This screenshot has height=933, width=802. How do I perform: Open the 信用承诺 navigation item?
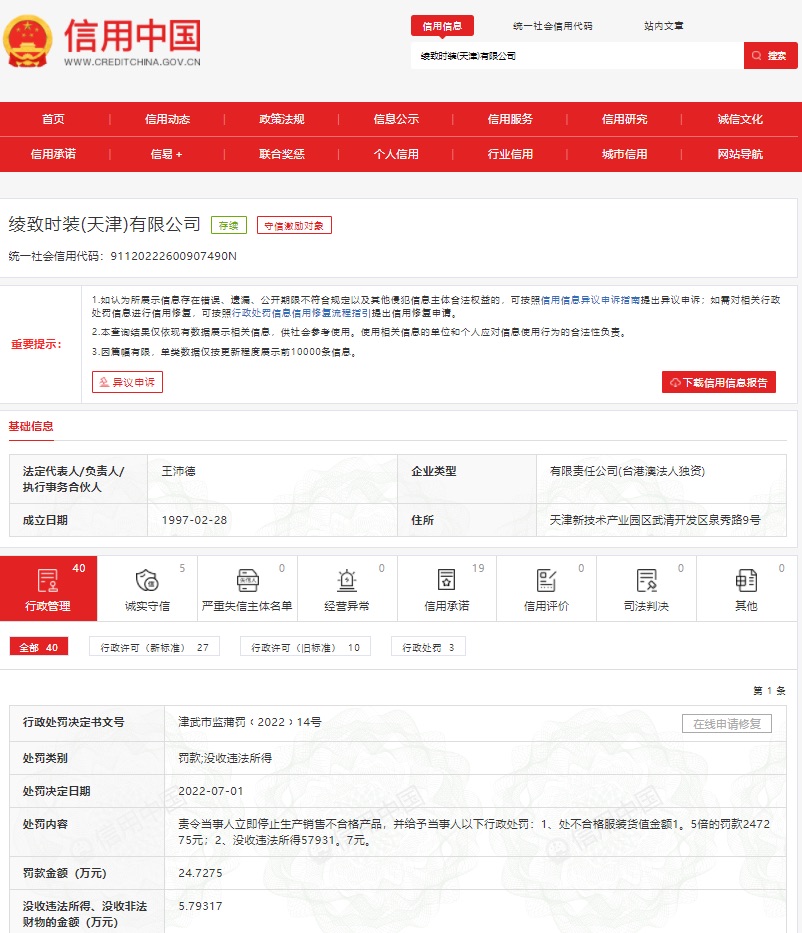(x=53, y=154)
